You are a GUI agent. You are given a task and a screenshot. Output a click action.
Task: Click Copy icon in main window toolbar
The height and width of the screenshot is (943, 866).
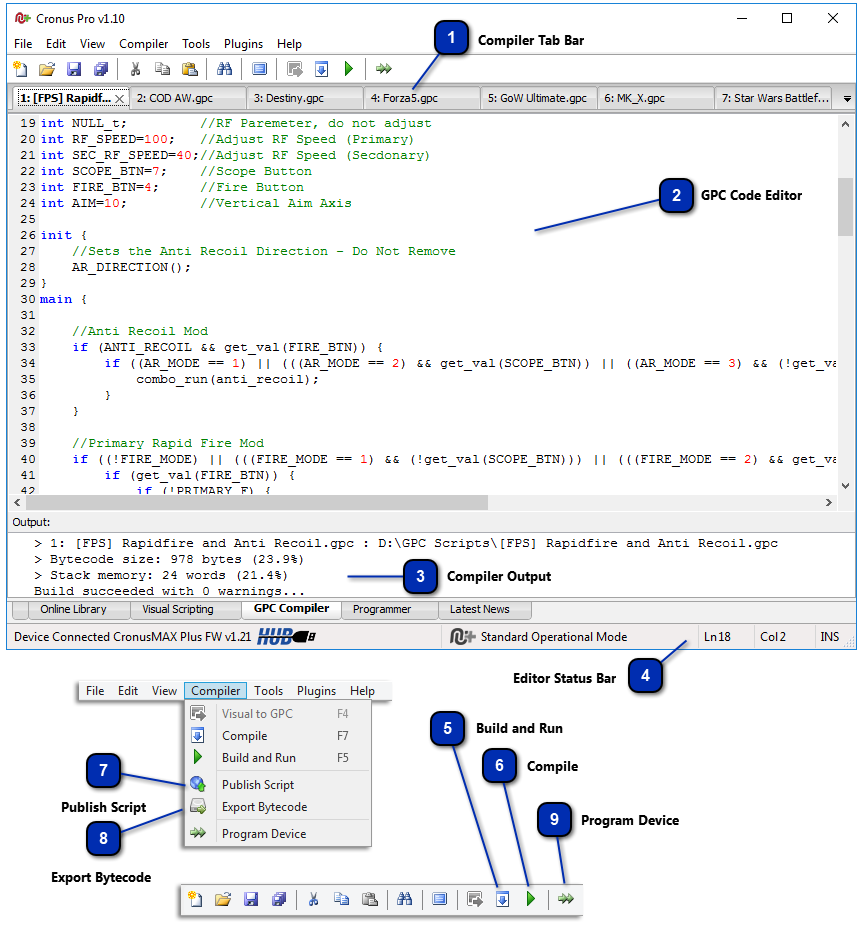pyautogui.click(x=162, y=69)
